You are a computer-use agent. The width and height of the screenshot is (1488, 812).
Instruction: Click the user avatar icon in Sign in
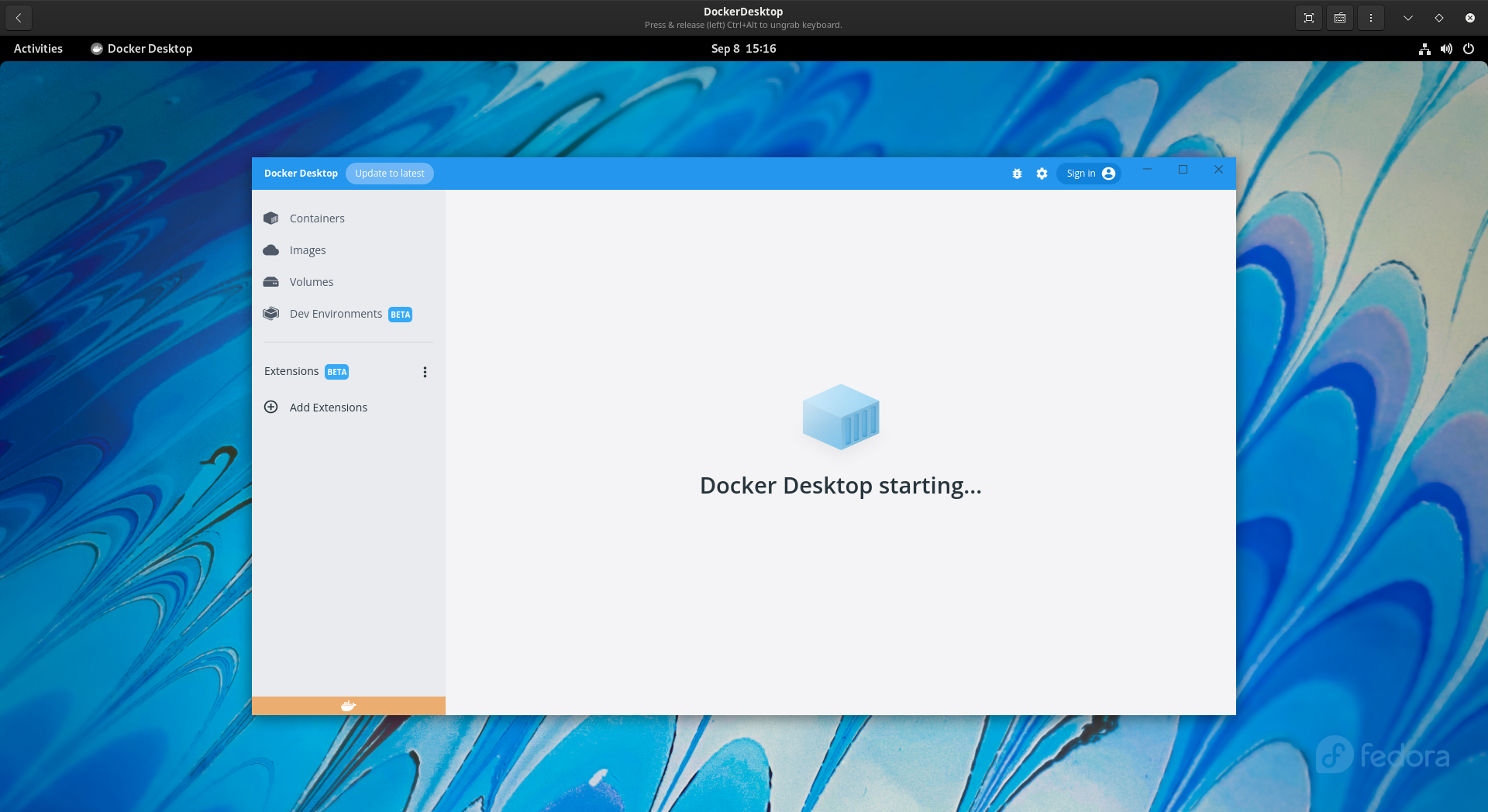1108,174
